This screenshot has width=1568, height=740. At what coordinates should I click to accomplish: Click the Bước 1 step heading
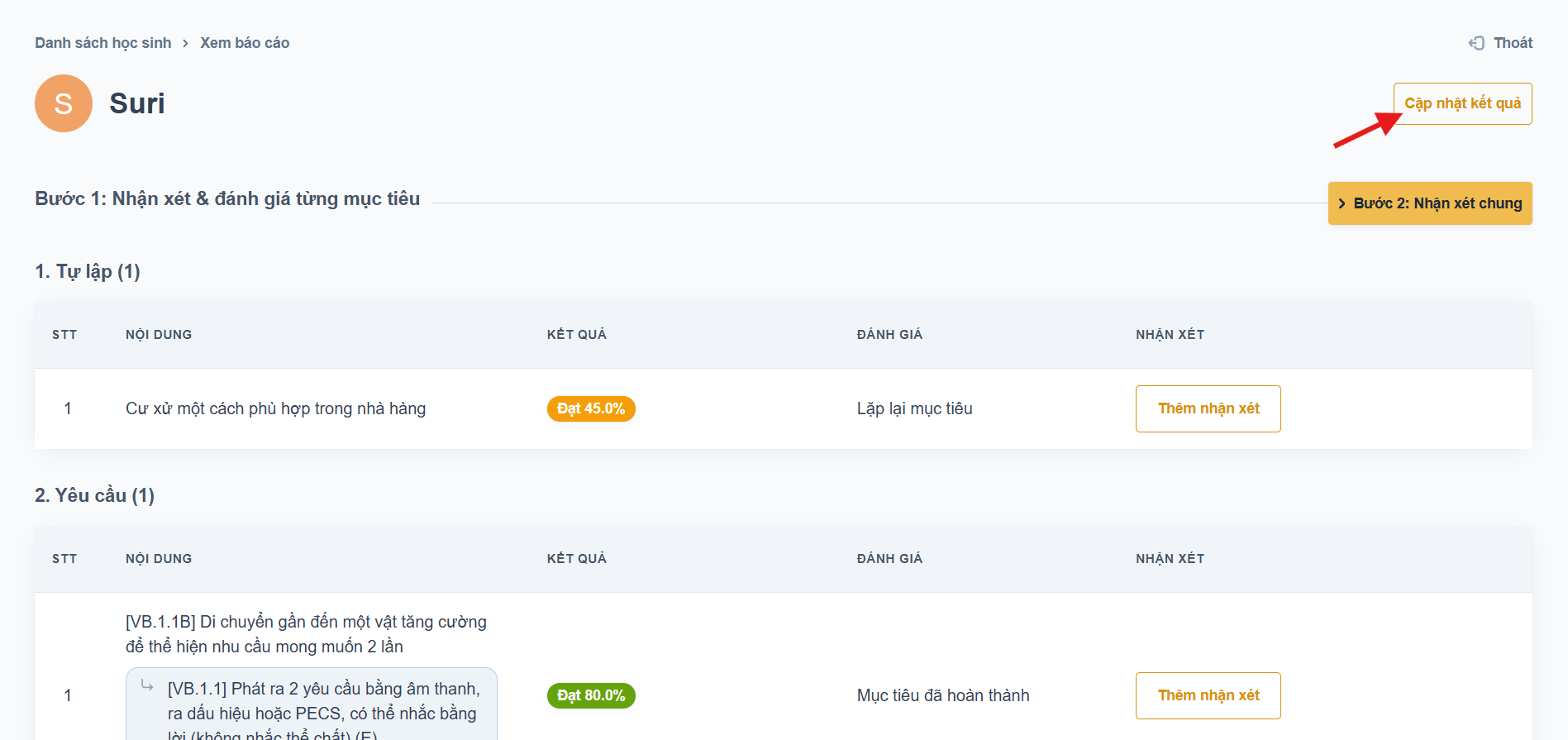(227, 198)
